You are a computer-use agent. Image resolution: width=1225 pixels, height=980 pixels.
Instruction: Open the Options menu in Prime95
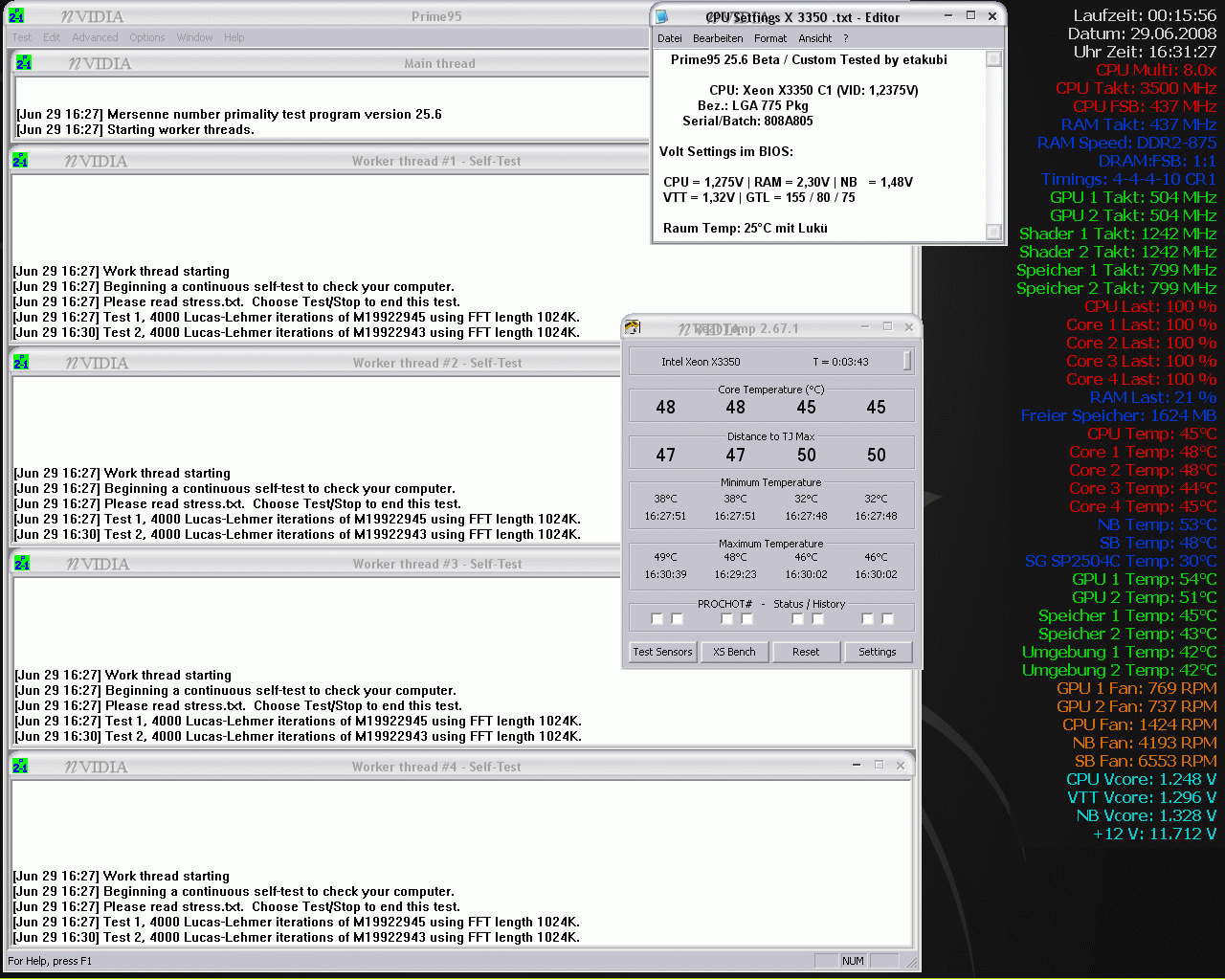click(147, 37)
